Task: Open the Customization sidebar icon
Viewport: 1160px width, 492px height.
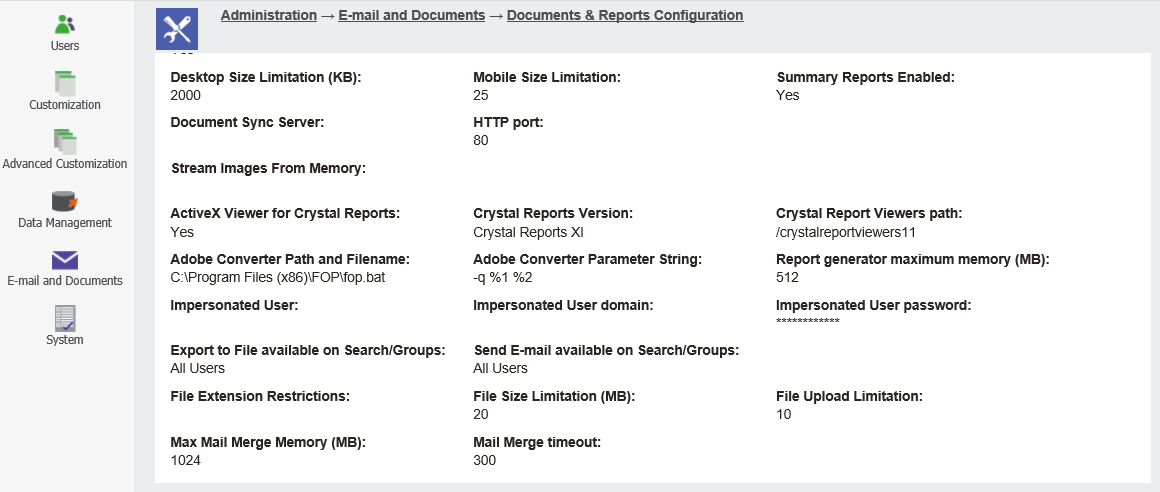Action: 65,83
